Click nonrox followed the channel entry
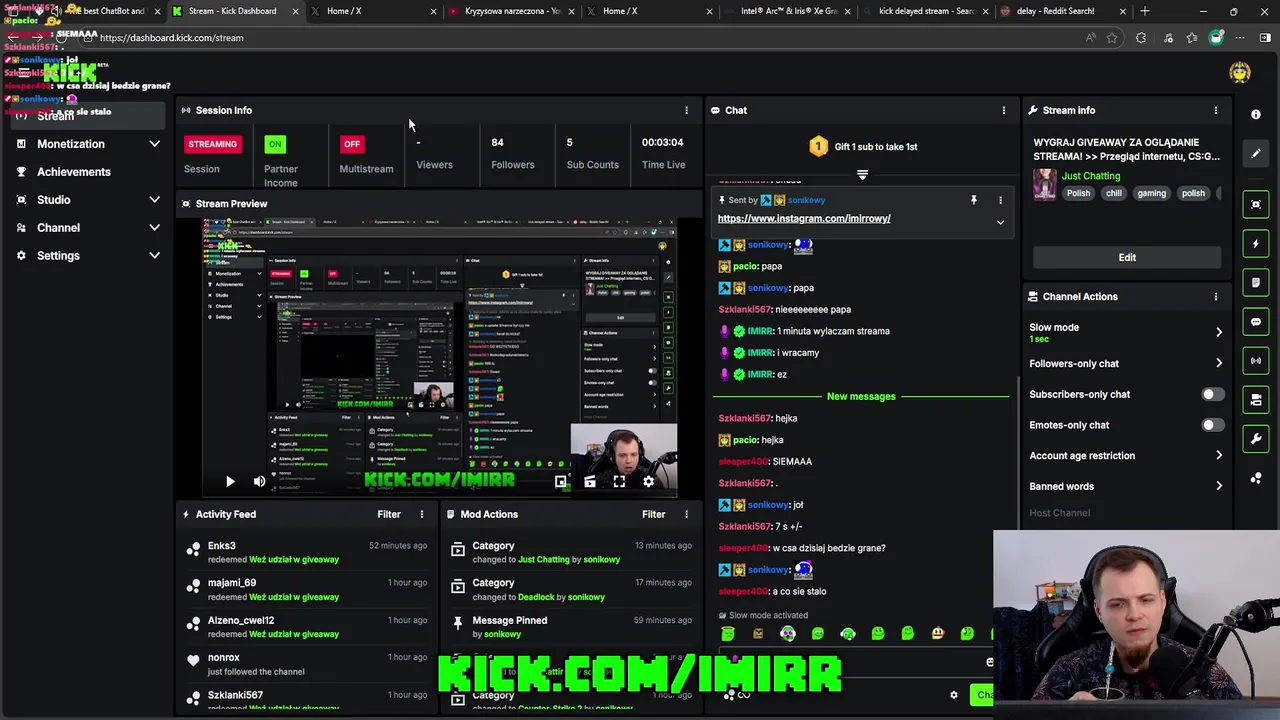This screenshot has width=1280, height=720. pos(307,664)
